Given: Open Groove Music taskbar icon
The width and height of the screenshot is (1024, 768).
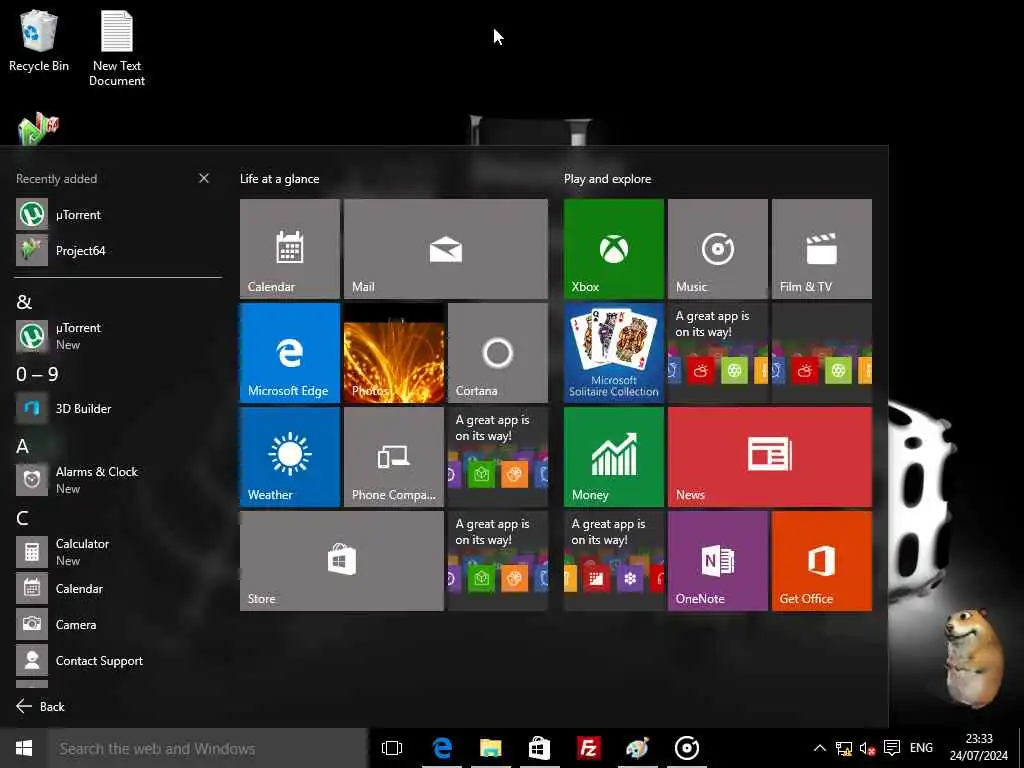Looking at the screenshot, I should pos(686,748).
